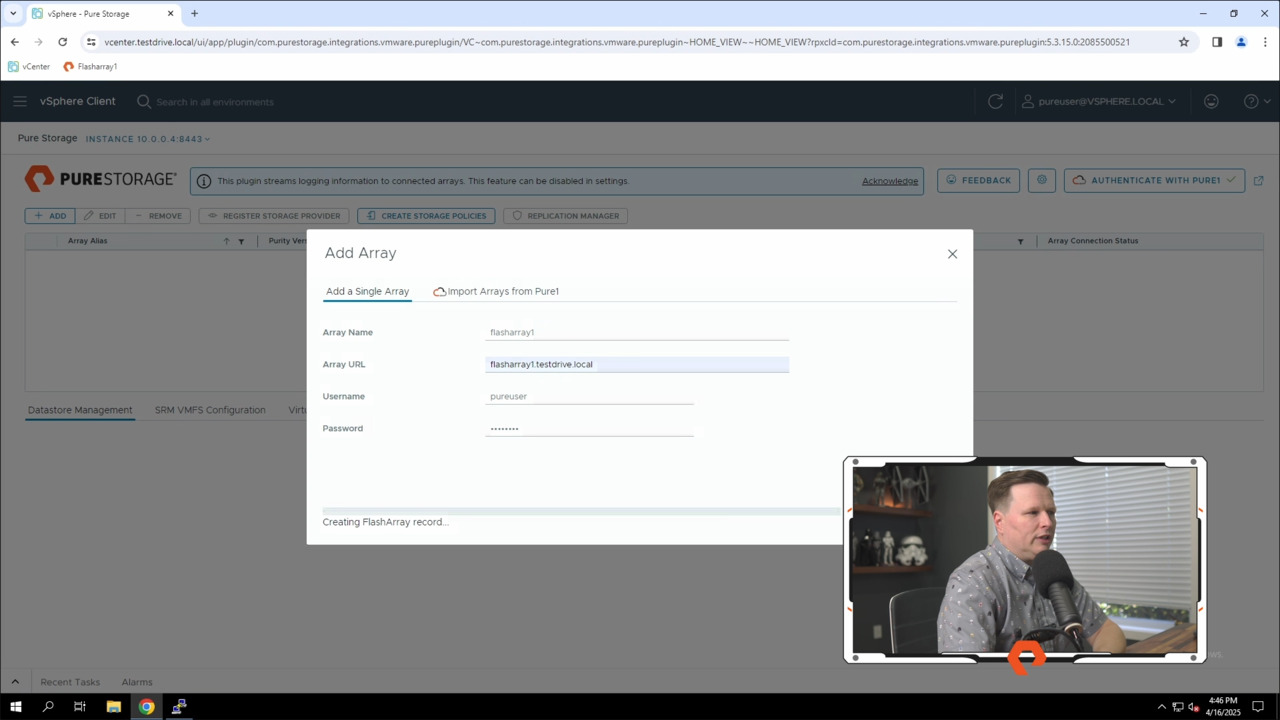1280x720 pixels.
Task: Open the Pure Storage plugin settings gear
Action: point(1041,180)
